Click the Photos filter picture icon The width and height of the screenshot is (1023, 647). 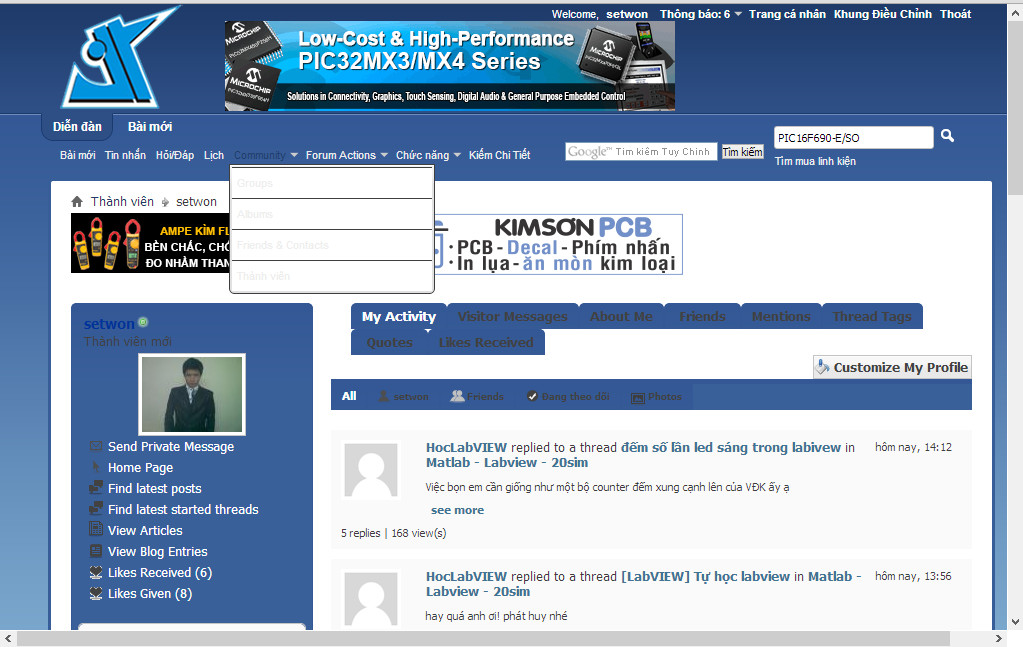click(x=637, y=397)
